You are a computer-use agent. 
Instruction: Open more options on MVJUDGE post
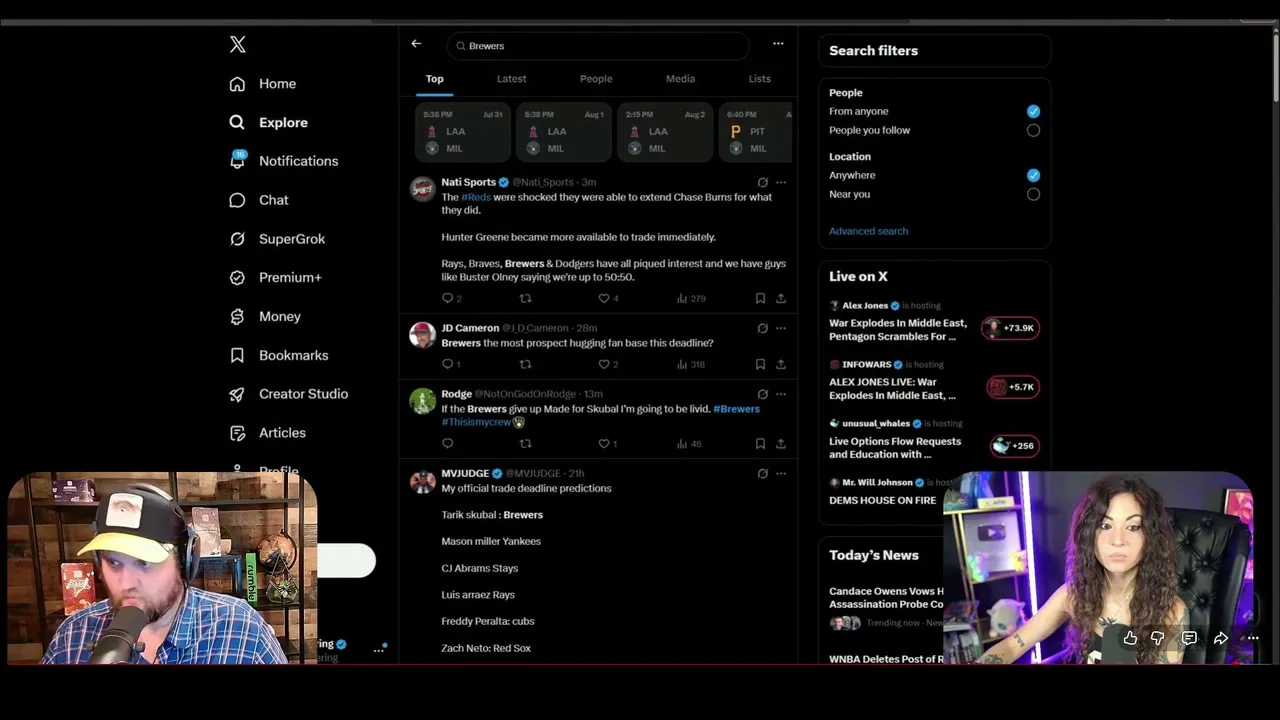click(781, 473)
